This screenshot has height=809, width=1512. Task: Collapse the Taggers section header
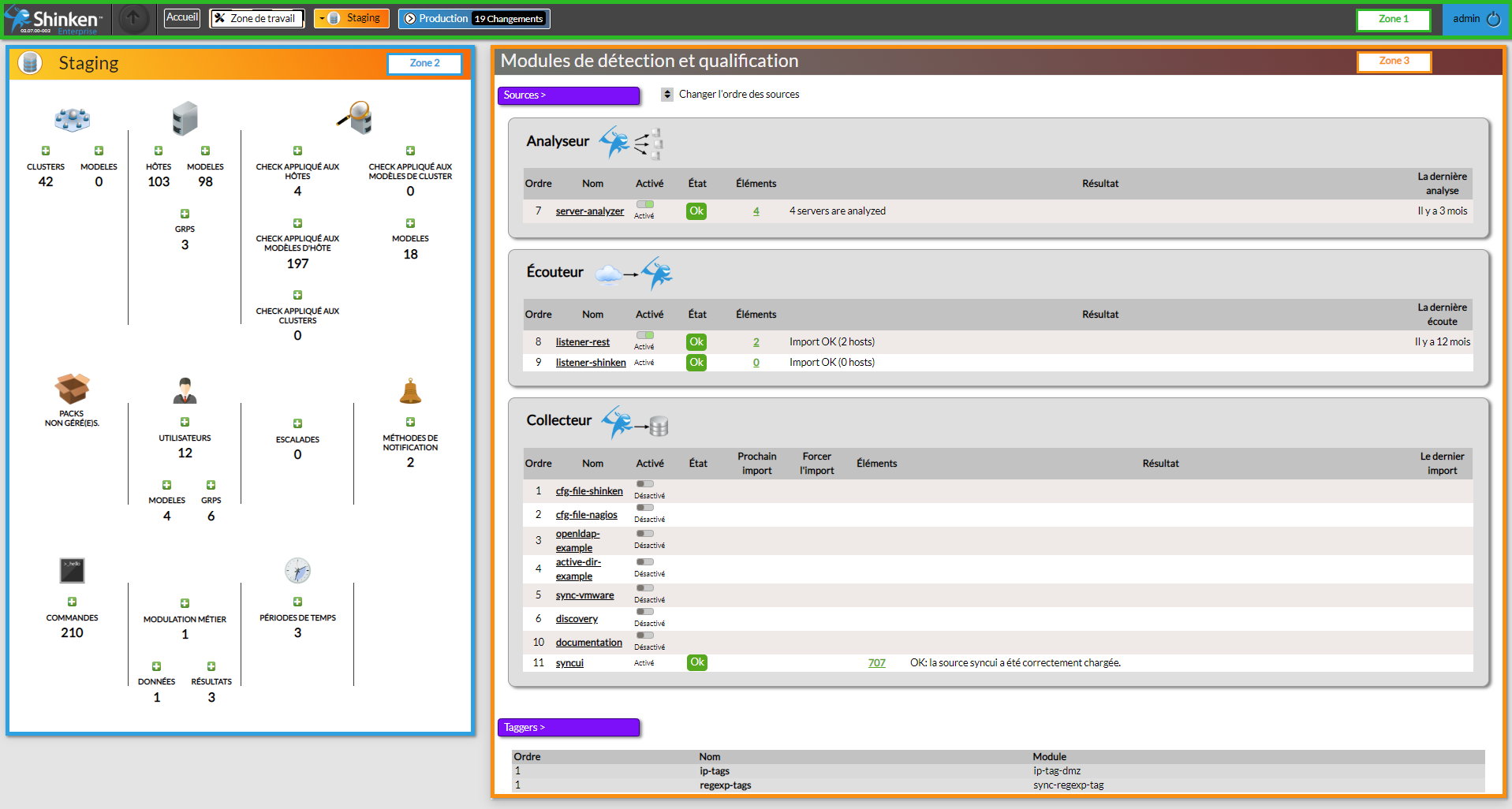point(568,727)
